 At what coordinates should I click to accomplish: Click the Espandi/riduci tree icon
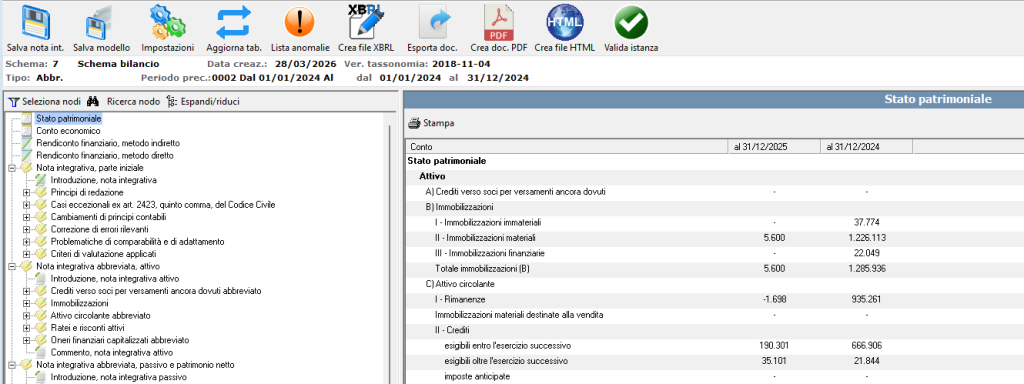[x=172, y=102]
